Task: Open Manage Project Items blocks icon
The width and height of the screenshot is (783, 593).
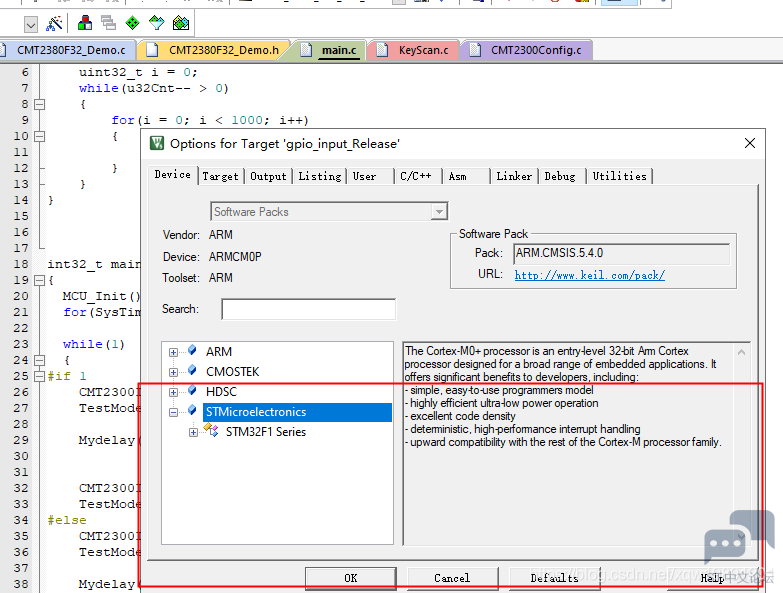Action: click(x=85, y=23)
